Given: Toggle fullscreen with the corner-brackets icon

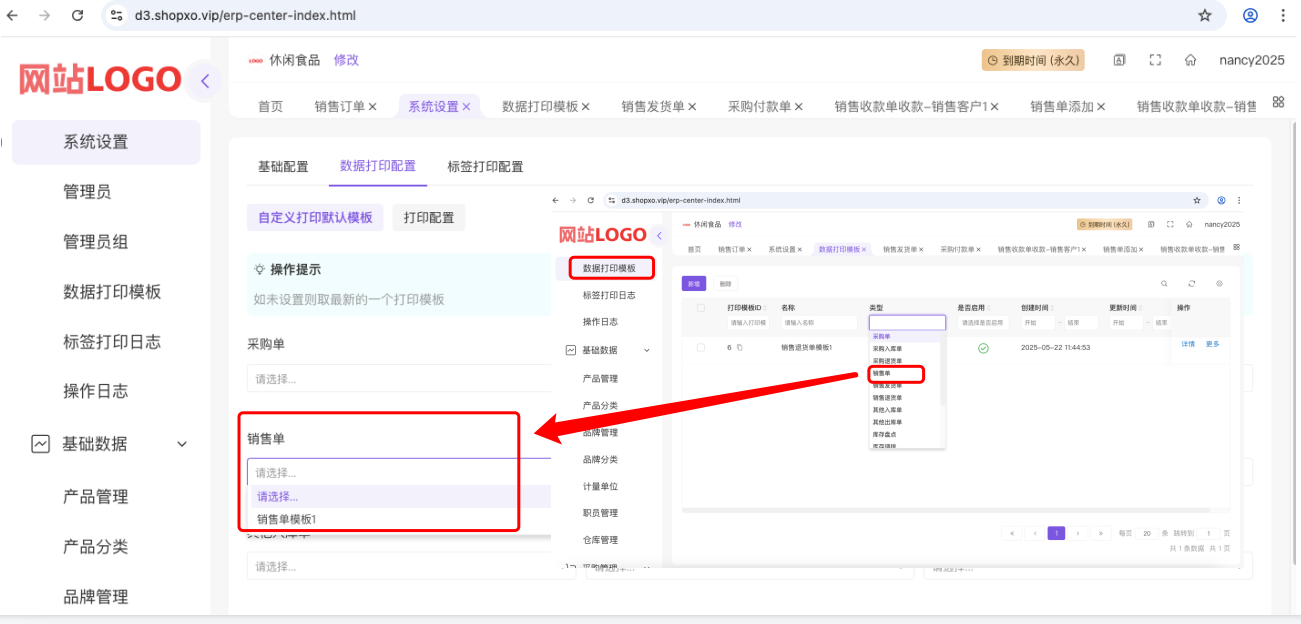Looking at the screenshot, I should [x=1155, y=60].
